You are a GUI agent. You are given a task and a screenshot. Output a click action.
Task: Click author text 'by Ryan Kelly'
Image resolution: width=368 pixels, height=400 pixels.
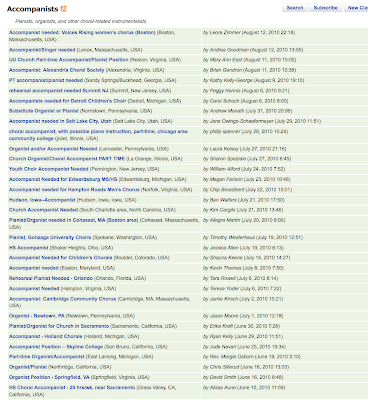(218, 337)
